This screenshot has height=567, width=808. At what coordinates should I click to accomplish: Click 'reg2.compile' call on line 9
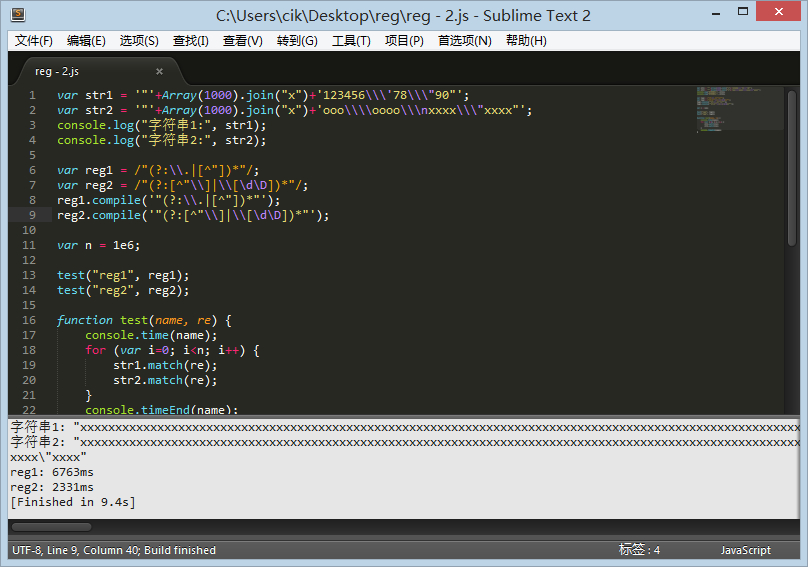pyautogui.click(x=193, y=215)
